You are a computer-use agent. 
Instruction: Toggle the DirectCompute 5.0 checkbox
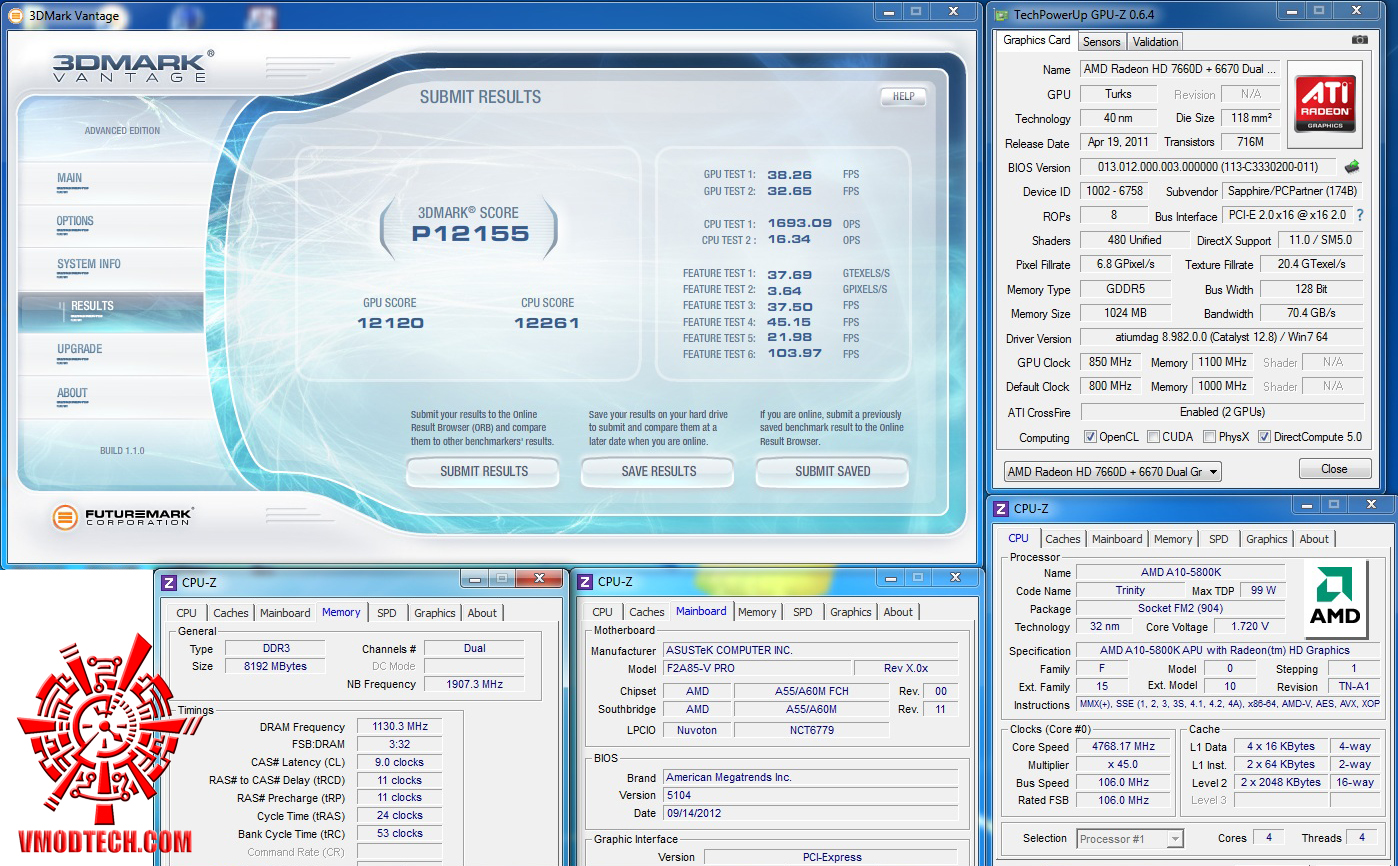pos(1264,437)
